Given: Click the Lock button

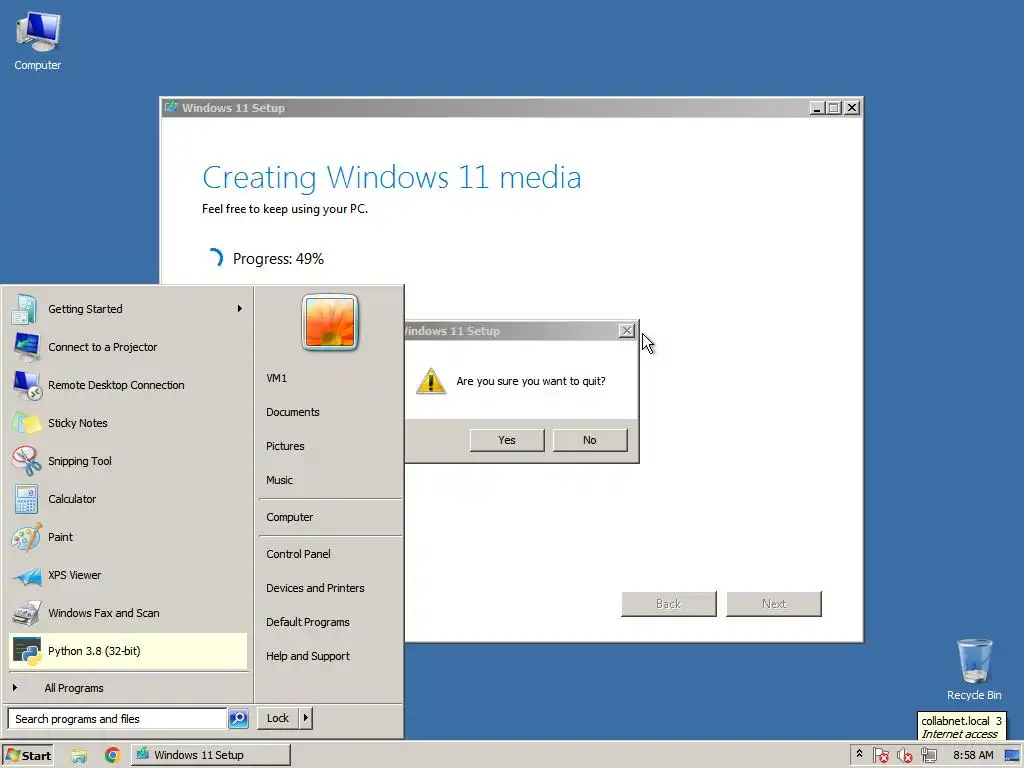Looking at the screenshot, I should point(278,718).
